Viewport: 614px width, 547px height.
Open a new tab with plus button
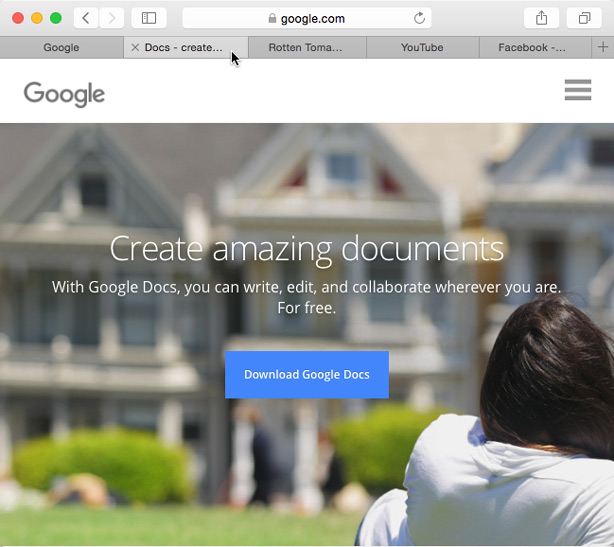[x=602, y=47]
